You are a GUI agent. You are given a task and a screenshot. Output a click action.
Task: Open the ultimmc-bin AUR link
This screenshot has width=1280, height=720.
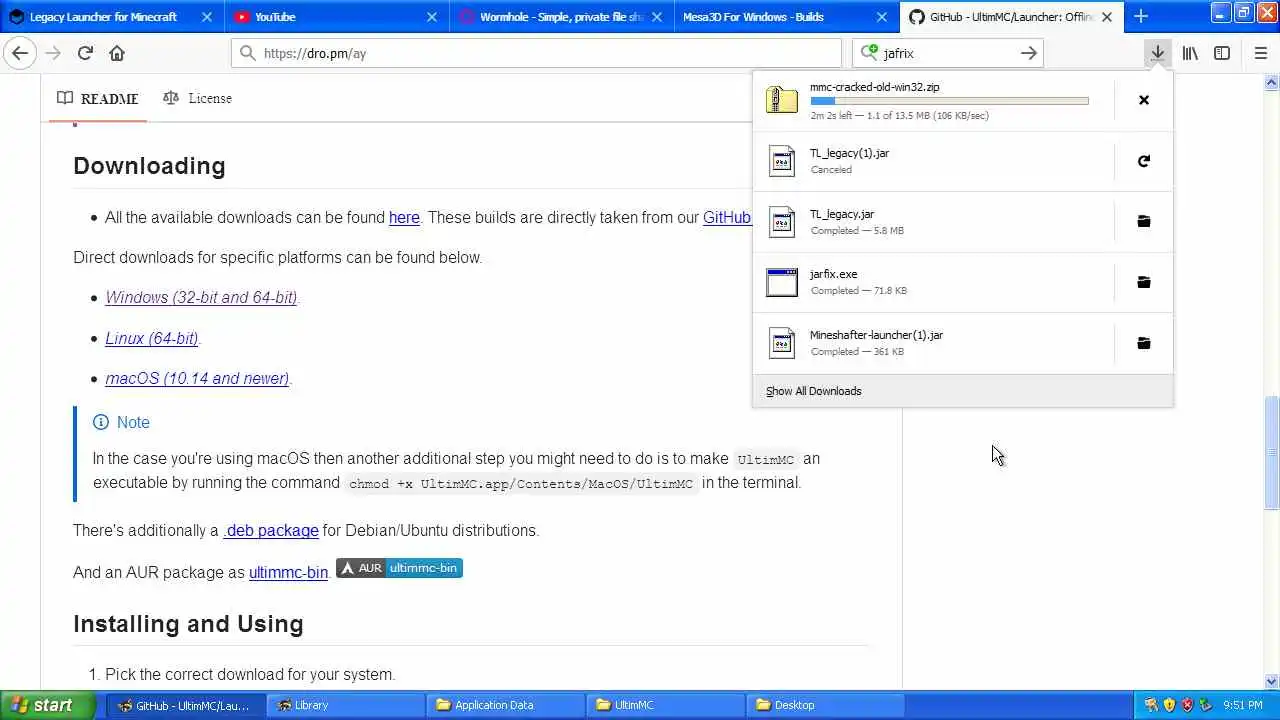coord(288,572)
